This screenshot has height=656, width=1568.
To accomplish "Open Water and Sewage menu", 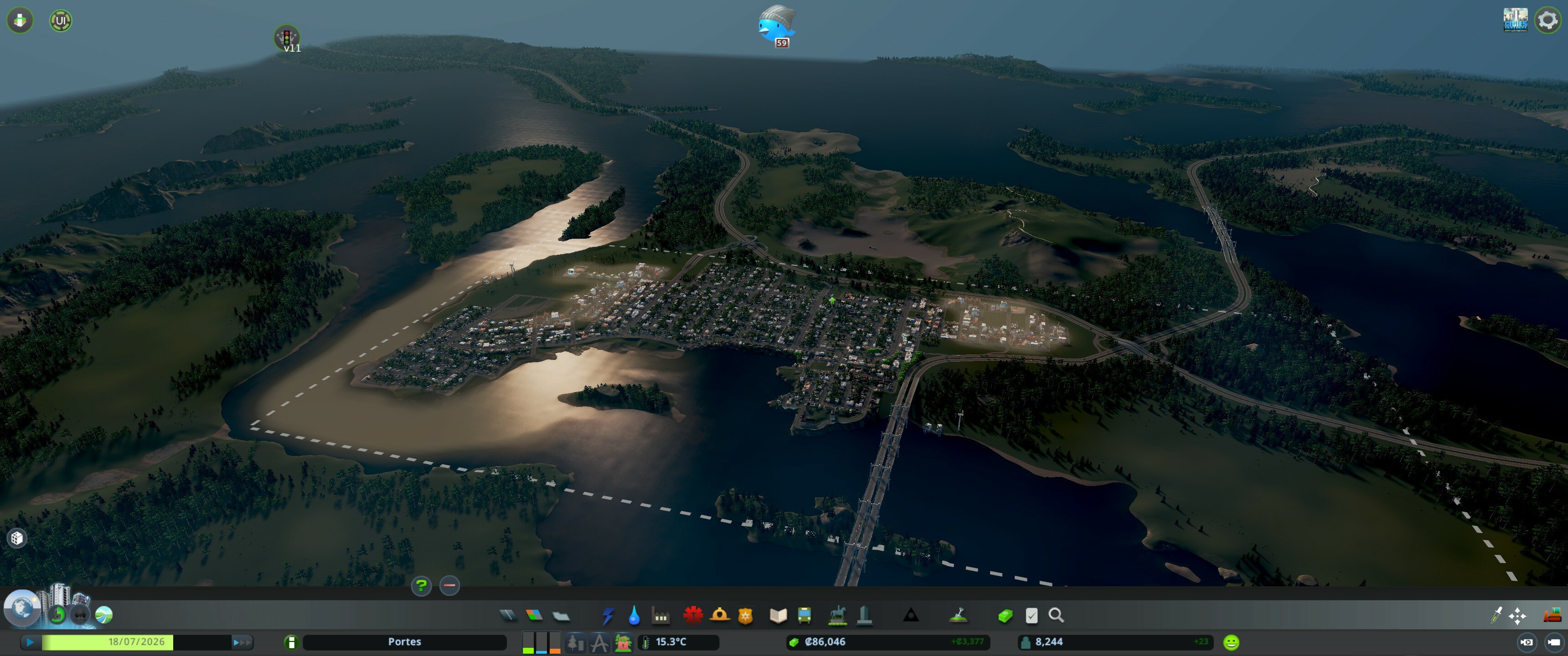I will (634, 615).
